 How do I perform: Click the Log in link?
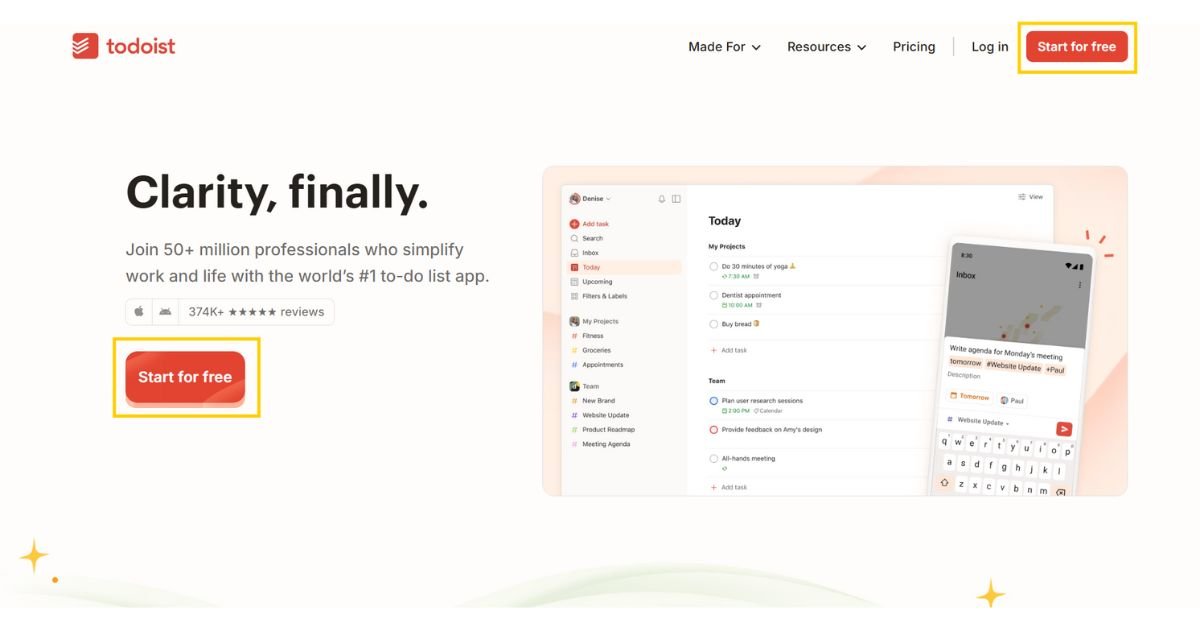[x=989, y=46]
